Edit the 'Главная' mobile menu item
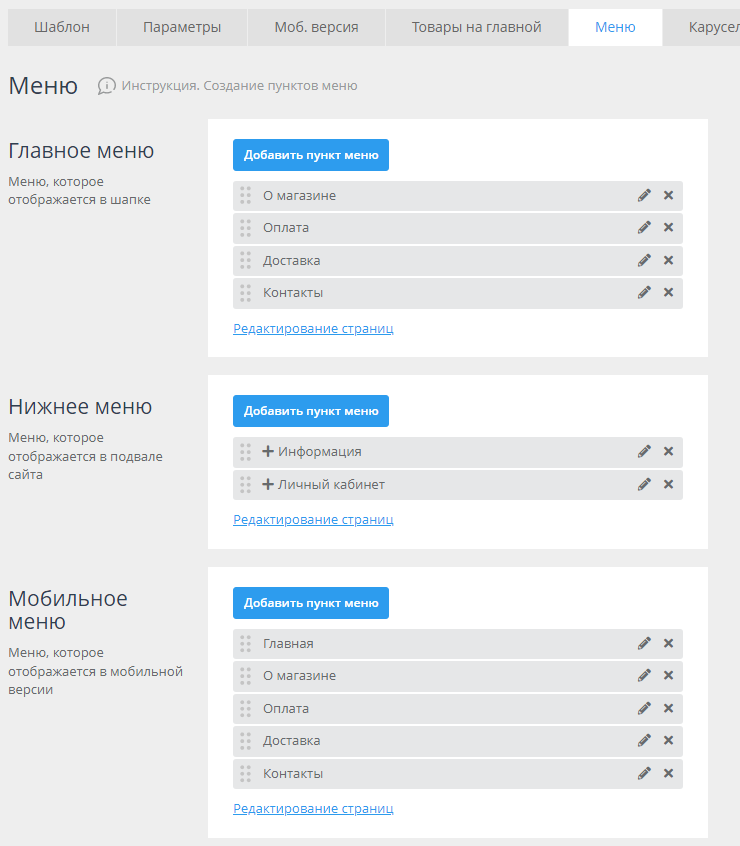740x846 pixels. [644, 644]
